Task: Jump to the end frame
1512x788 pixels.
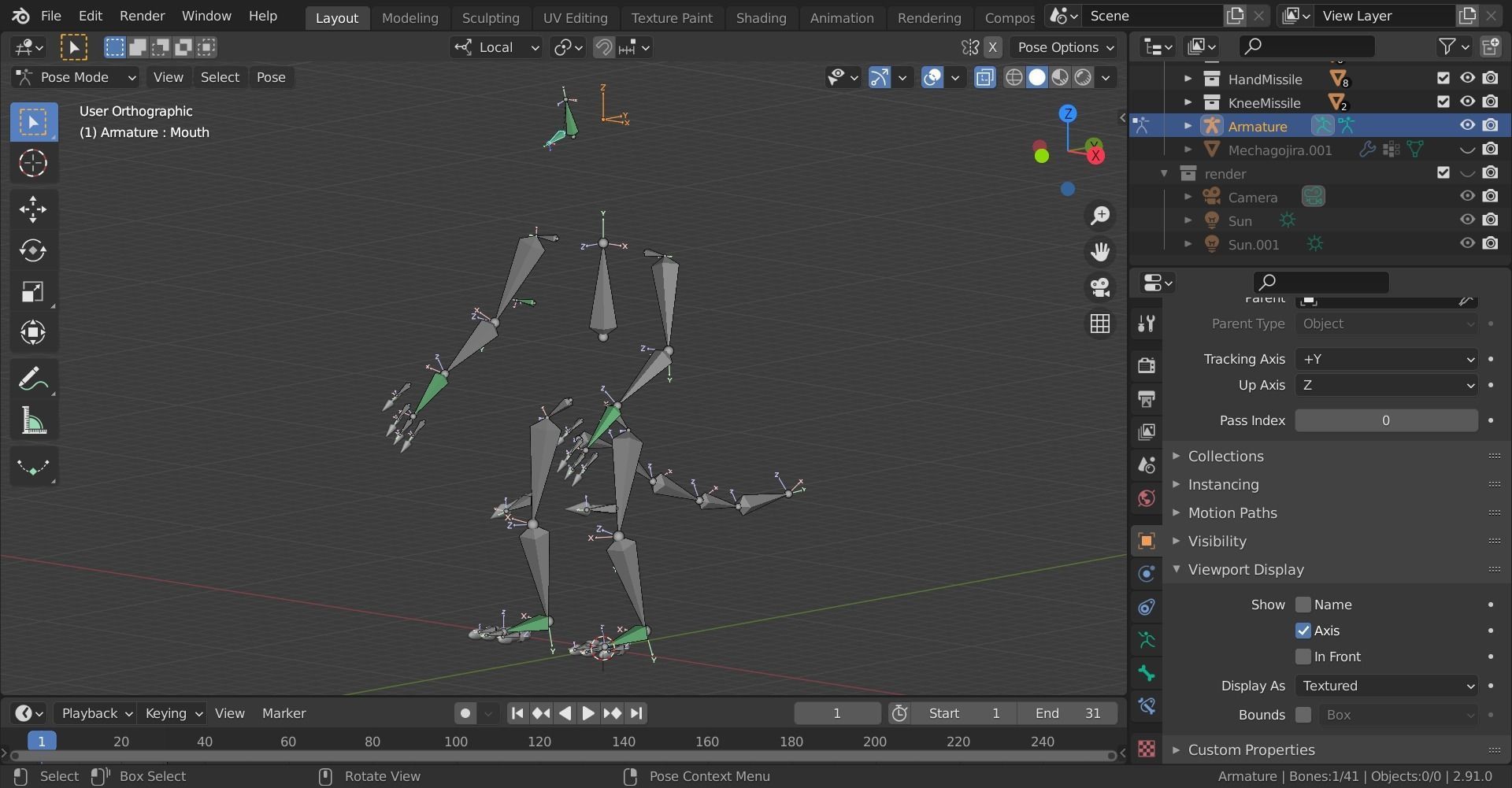Action: pyautogui.click(x=636, y=713)
